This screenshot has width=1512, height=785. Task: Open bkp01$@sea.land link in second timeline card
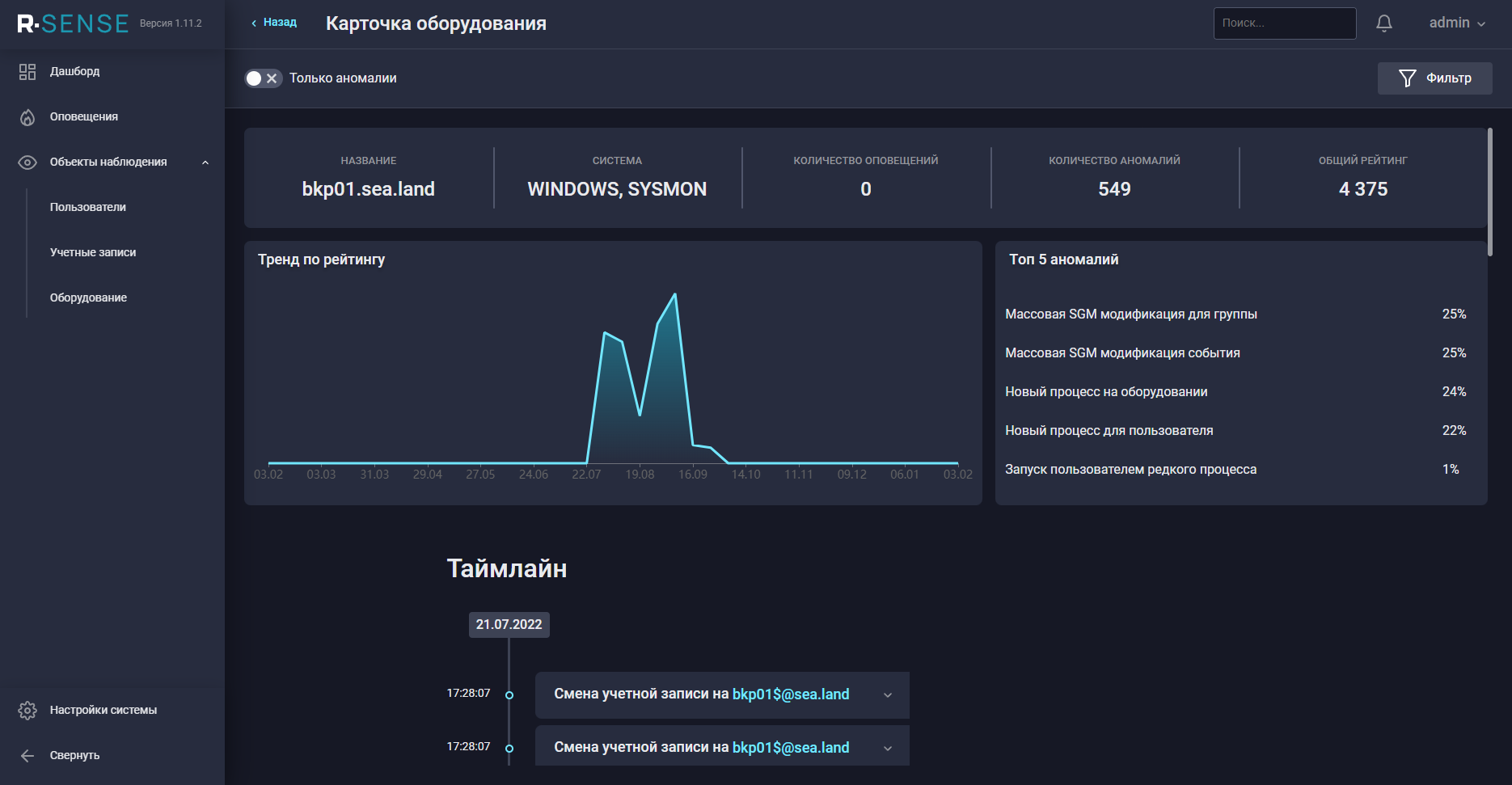click(791, 748)
